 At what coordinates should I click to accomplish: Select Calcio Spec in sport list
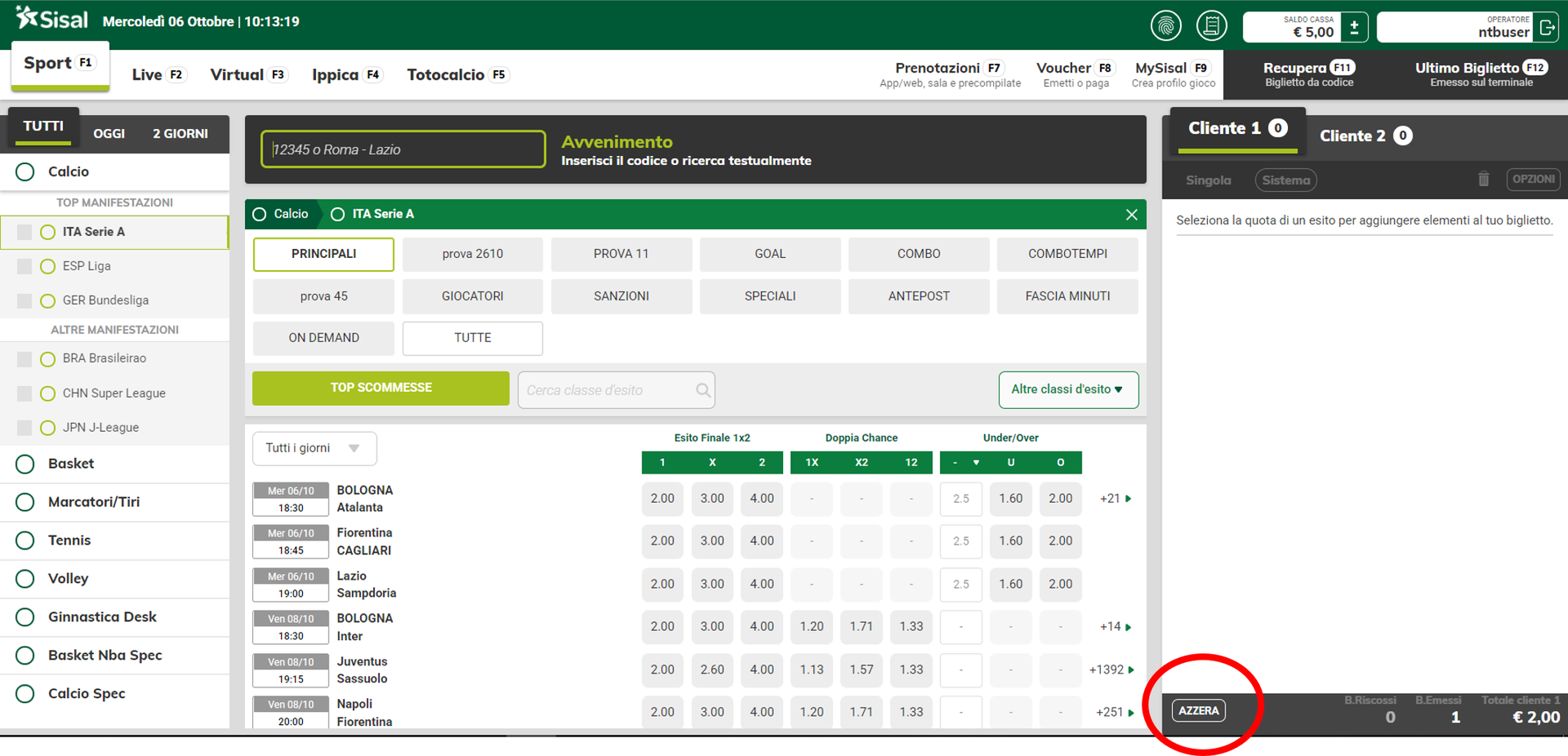pos(114,694)
